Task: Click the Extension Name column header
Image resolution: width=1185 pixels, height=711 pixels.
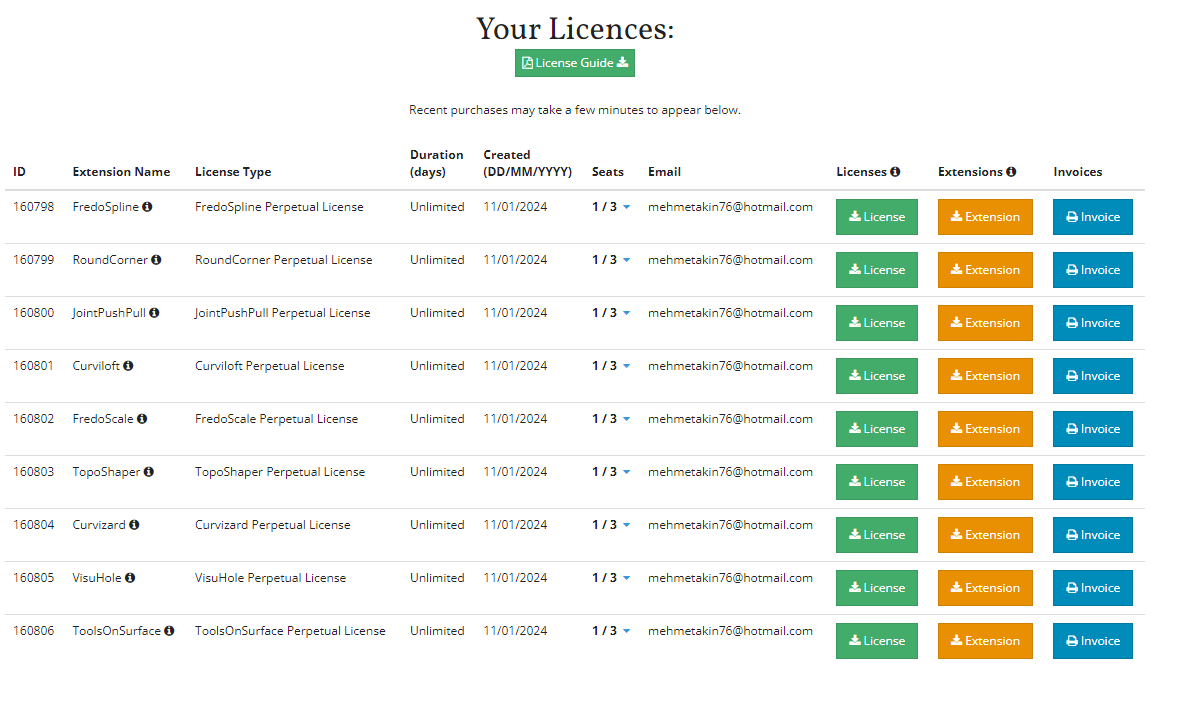Action: (x=121, y=172)
